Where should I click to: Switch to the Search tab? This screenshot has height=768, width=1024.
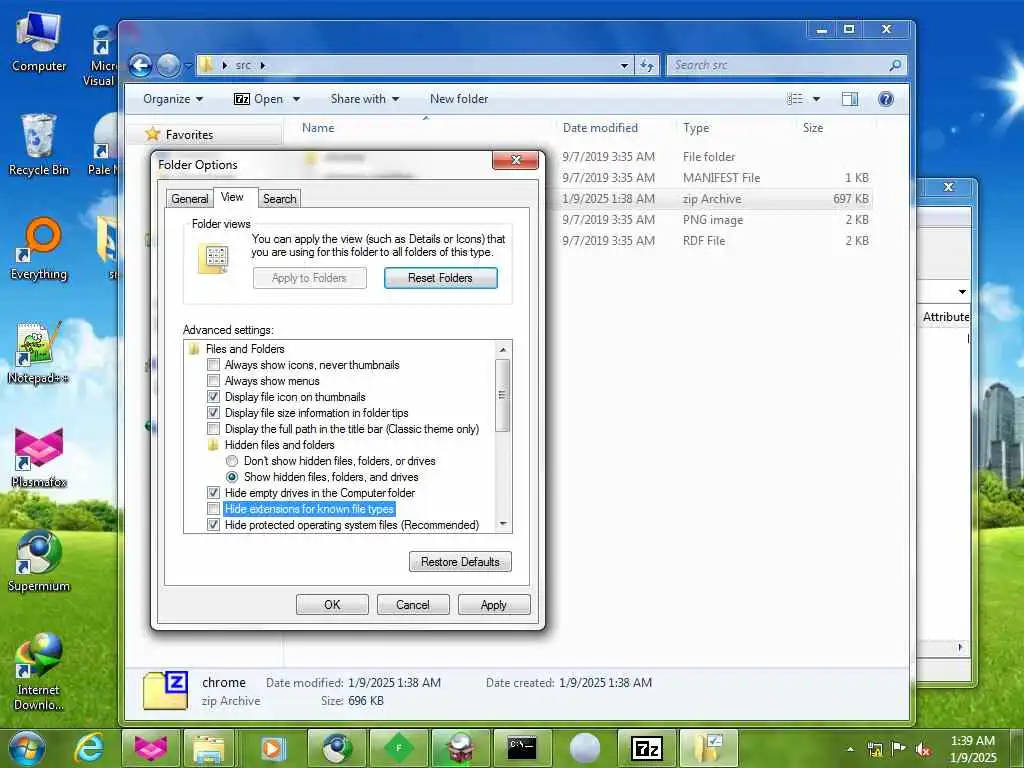point(280,199)
